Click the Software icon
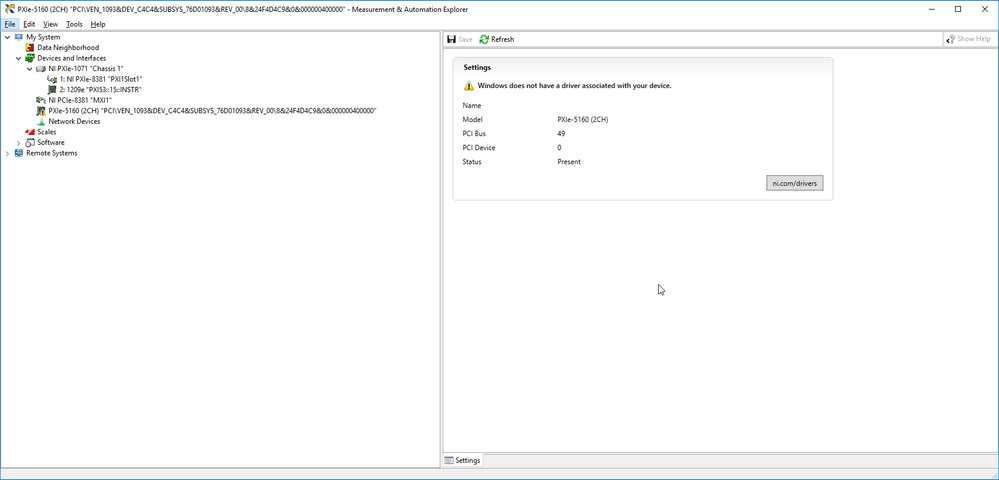 [x=30, y=142]
